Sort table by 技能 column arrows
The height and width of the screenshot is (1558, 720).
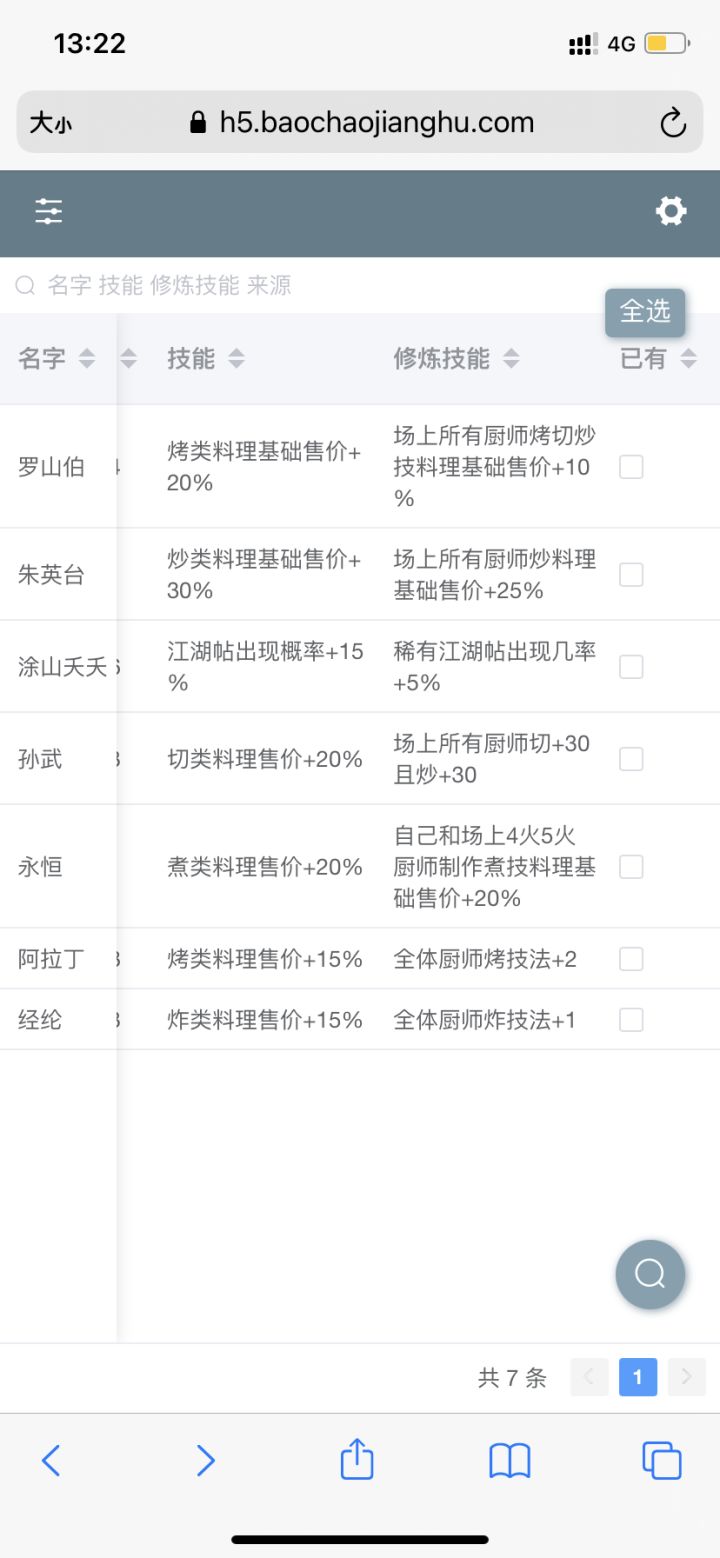[236, 359]
